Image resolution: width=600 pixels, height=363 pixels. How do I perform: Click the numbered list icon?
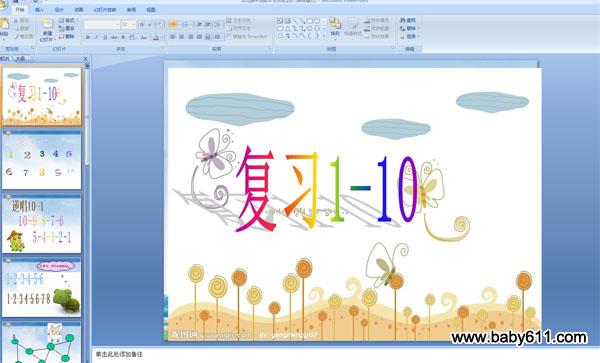pyautogui.click(x=186, y=24)
